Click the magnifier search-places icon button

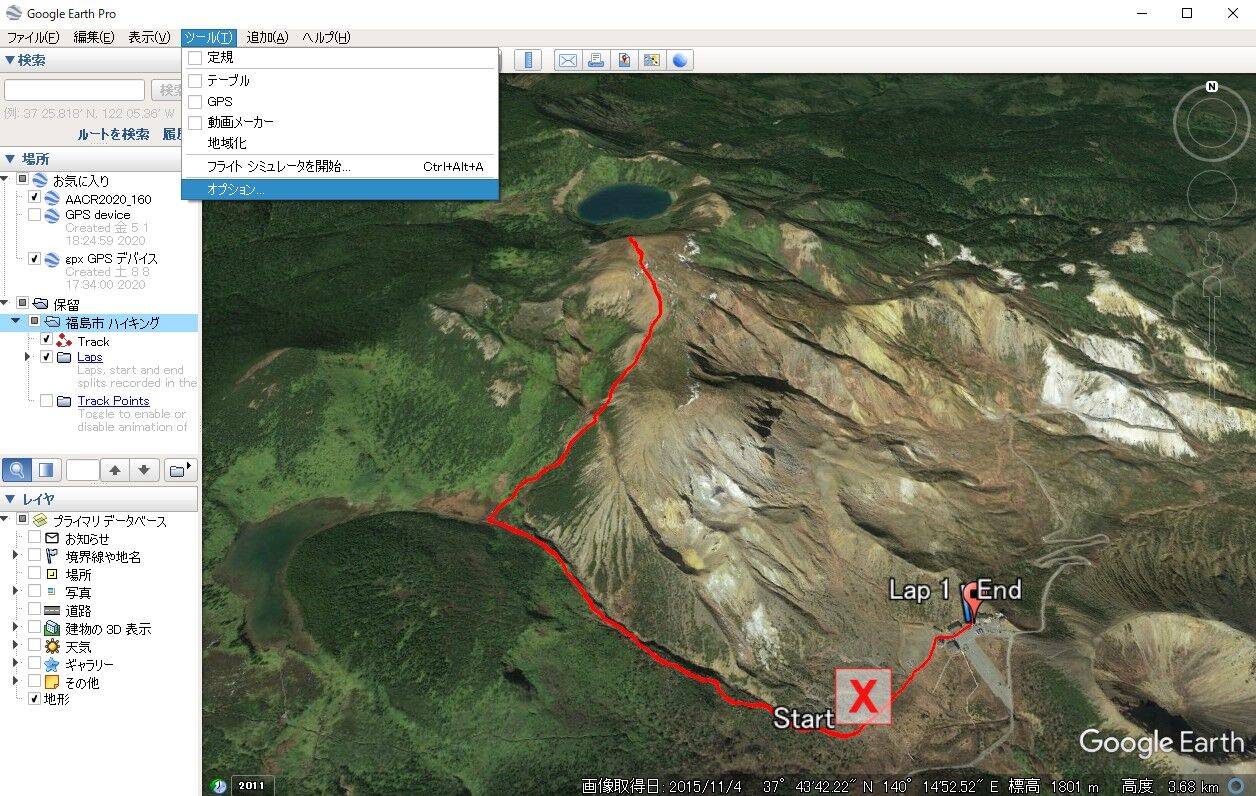point(17,470)
